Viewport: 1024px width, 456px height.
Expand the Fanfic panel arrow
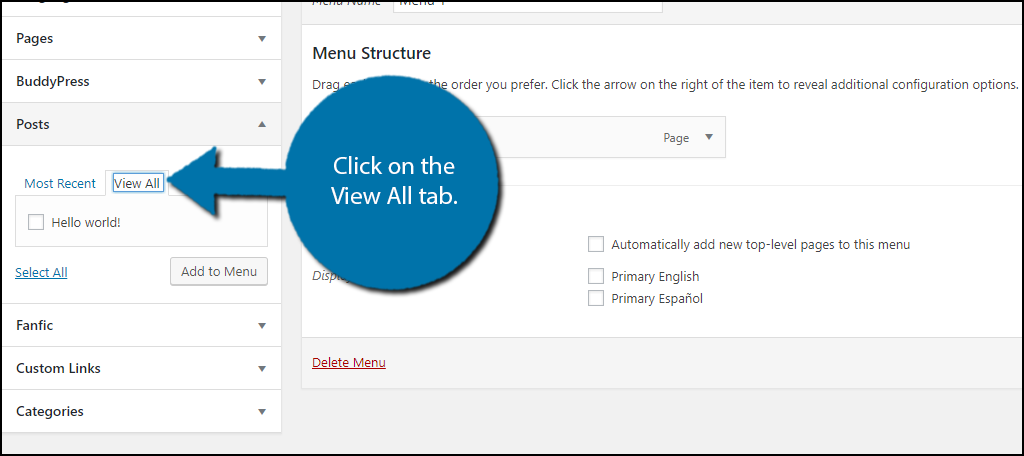[x=262, y=326]
